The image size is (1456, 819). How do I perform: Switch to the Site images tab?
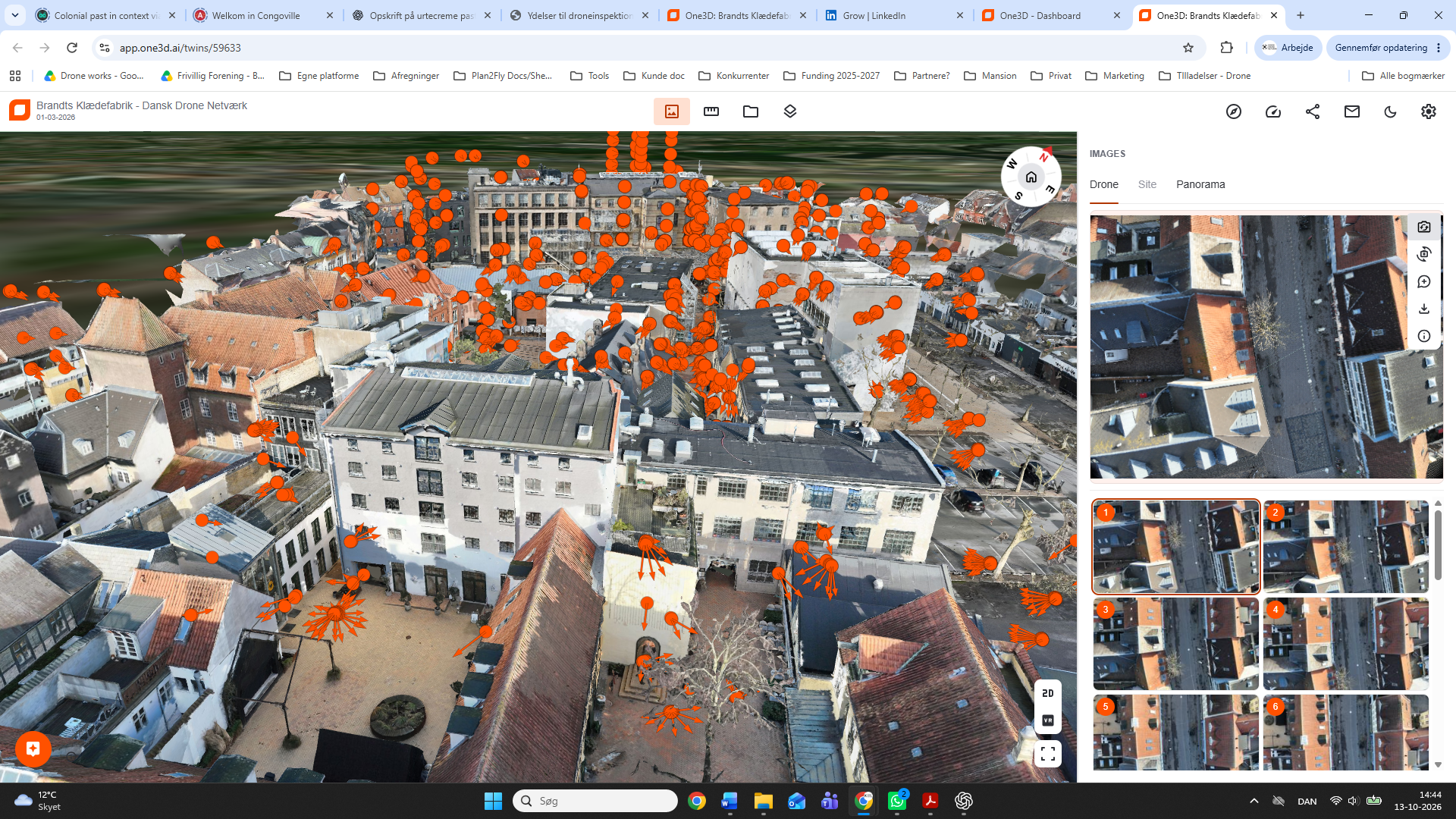[x=1147, y=184]
